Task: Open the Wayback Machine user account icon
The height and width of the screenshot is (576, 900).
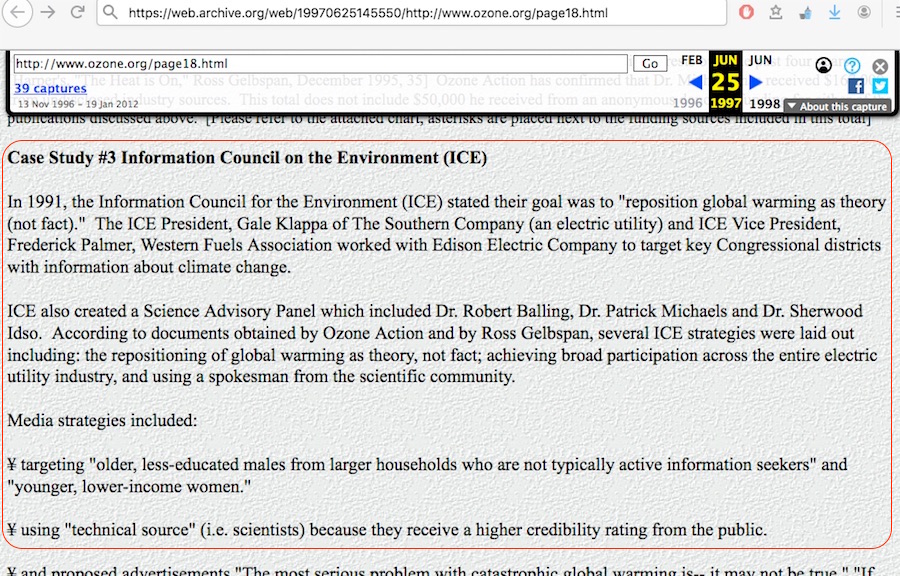Action: (824, 65)
